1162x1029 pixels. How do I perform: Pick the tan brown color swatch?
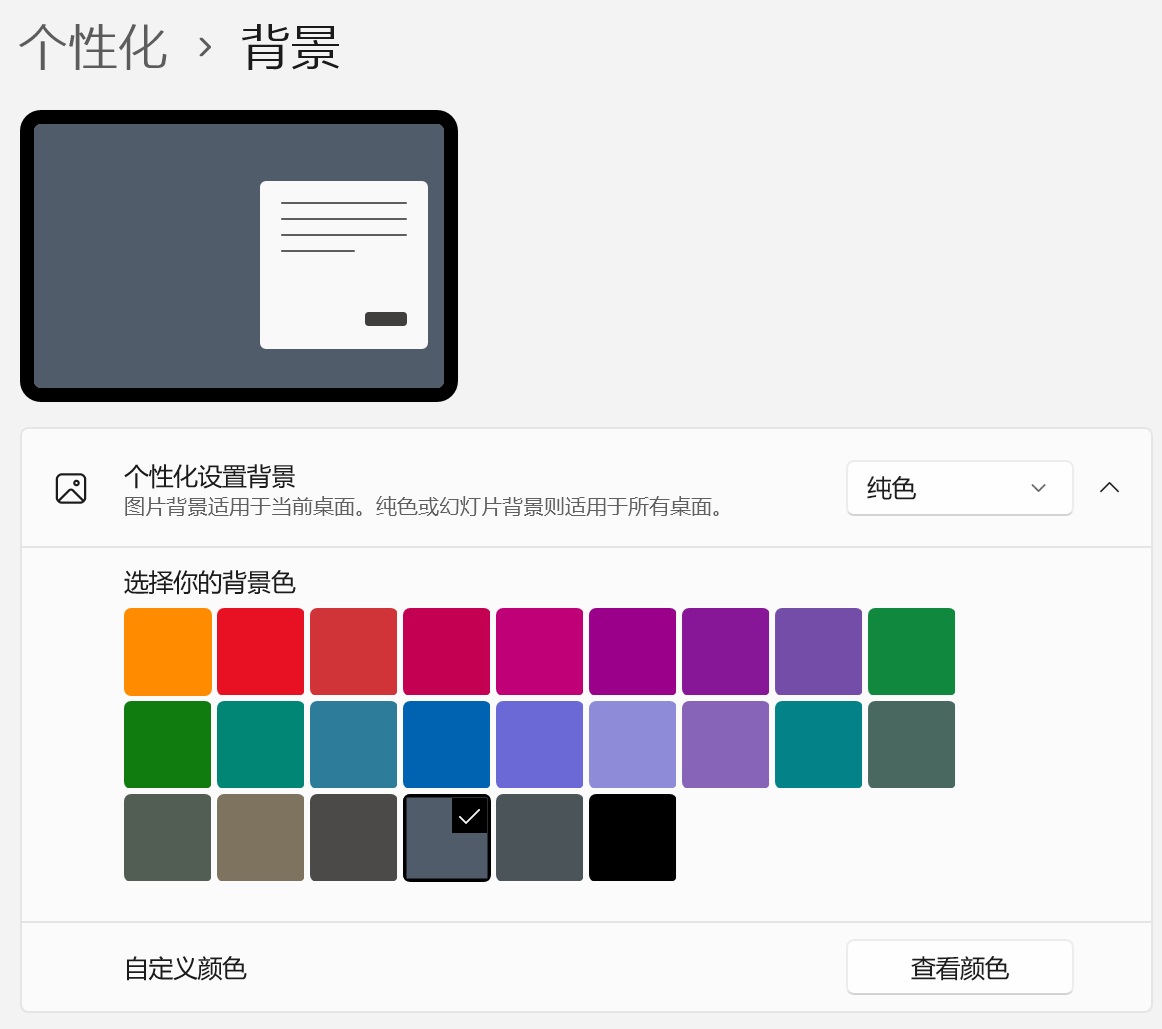pyautogui.click(x=261, y=838)
